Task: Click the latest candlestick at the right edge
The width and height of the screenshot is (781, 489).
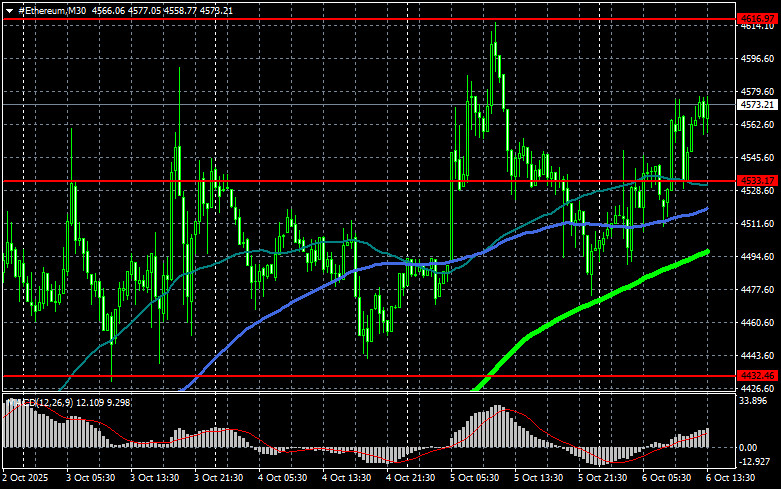Action: 706,108
